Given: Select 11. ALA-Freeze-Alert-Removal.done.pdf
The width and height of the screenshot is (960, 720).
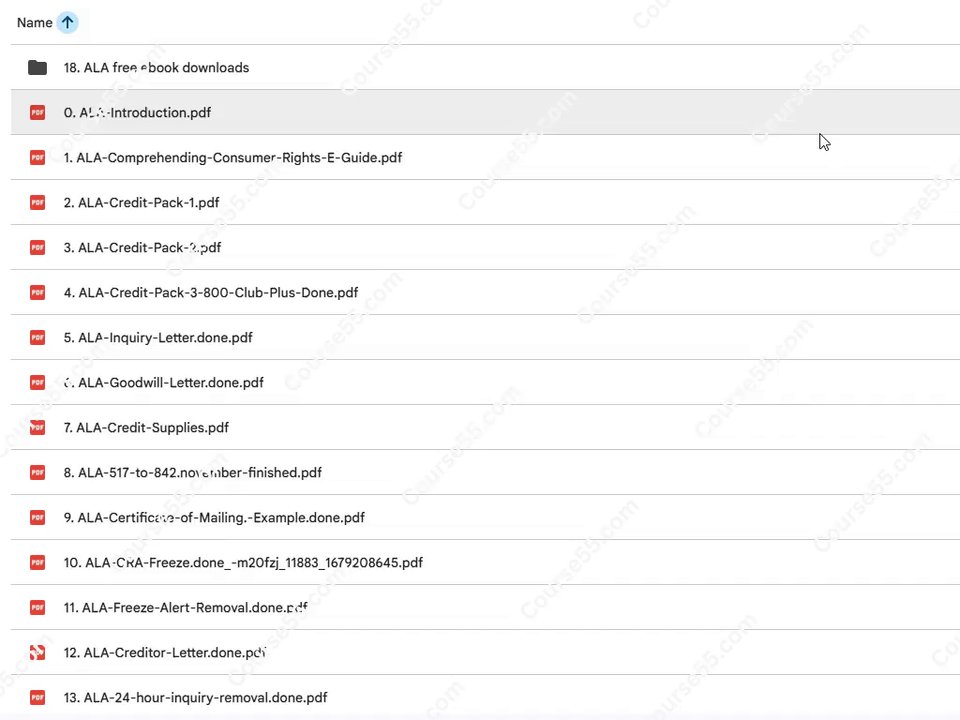Looking at the screenshot, I should point(186,607).
